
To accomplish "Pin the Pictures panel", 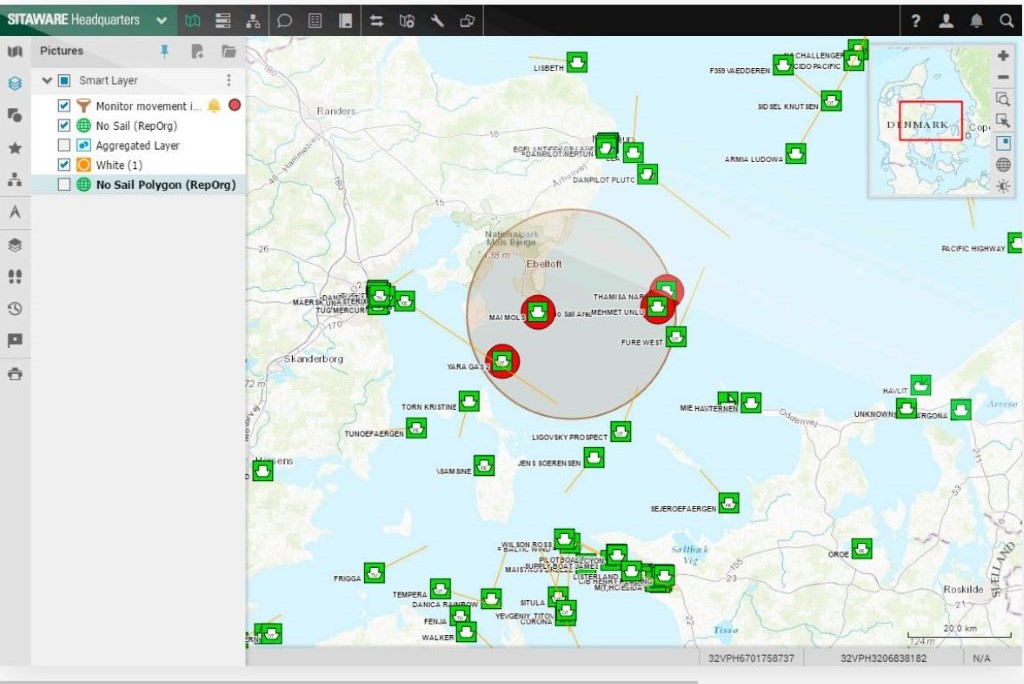I will 164,51.
